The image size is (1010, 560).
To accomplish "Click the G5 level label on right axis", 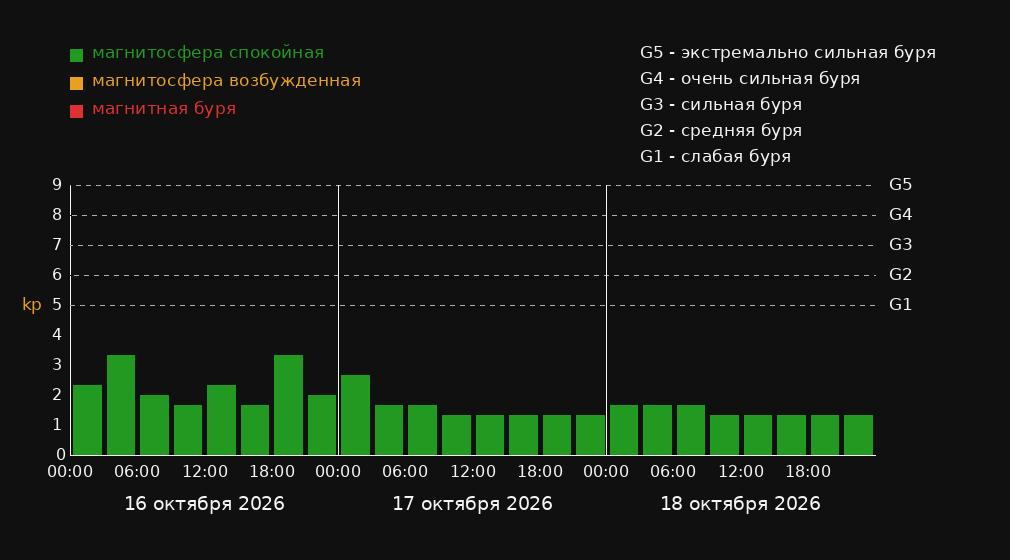I will (900, 185).
